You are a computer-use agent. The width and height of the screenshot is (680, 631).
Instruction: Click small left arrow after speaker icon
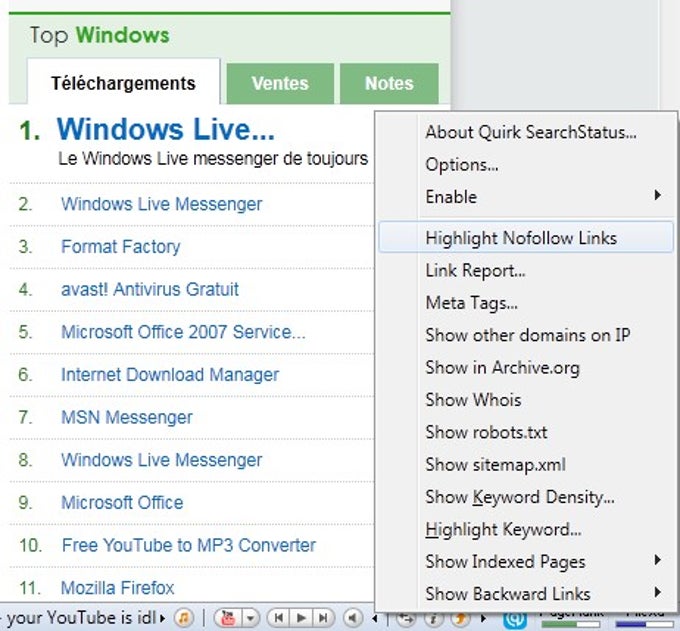click(375, 618)
